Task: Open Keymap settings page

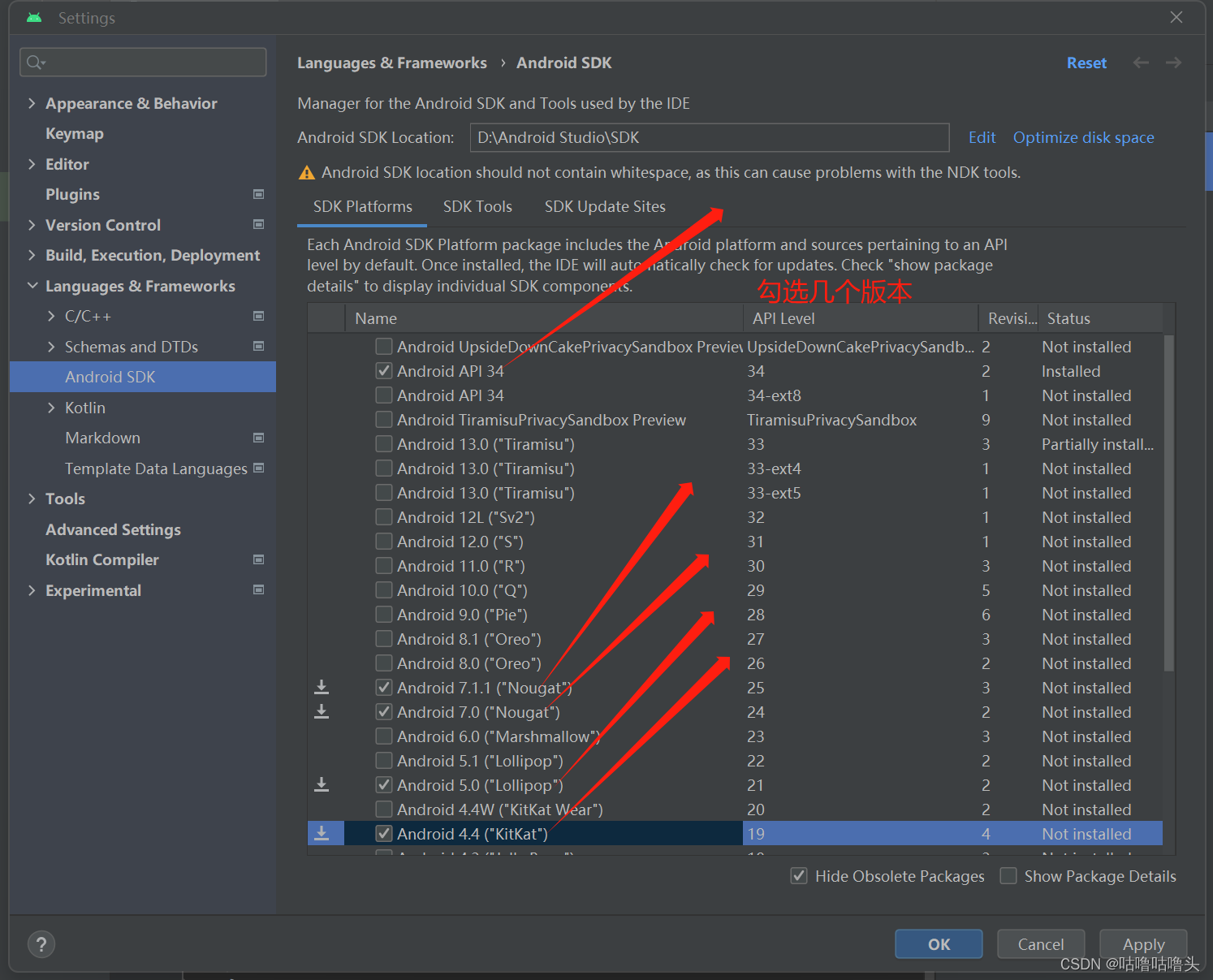Action: pos(75,134)
